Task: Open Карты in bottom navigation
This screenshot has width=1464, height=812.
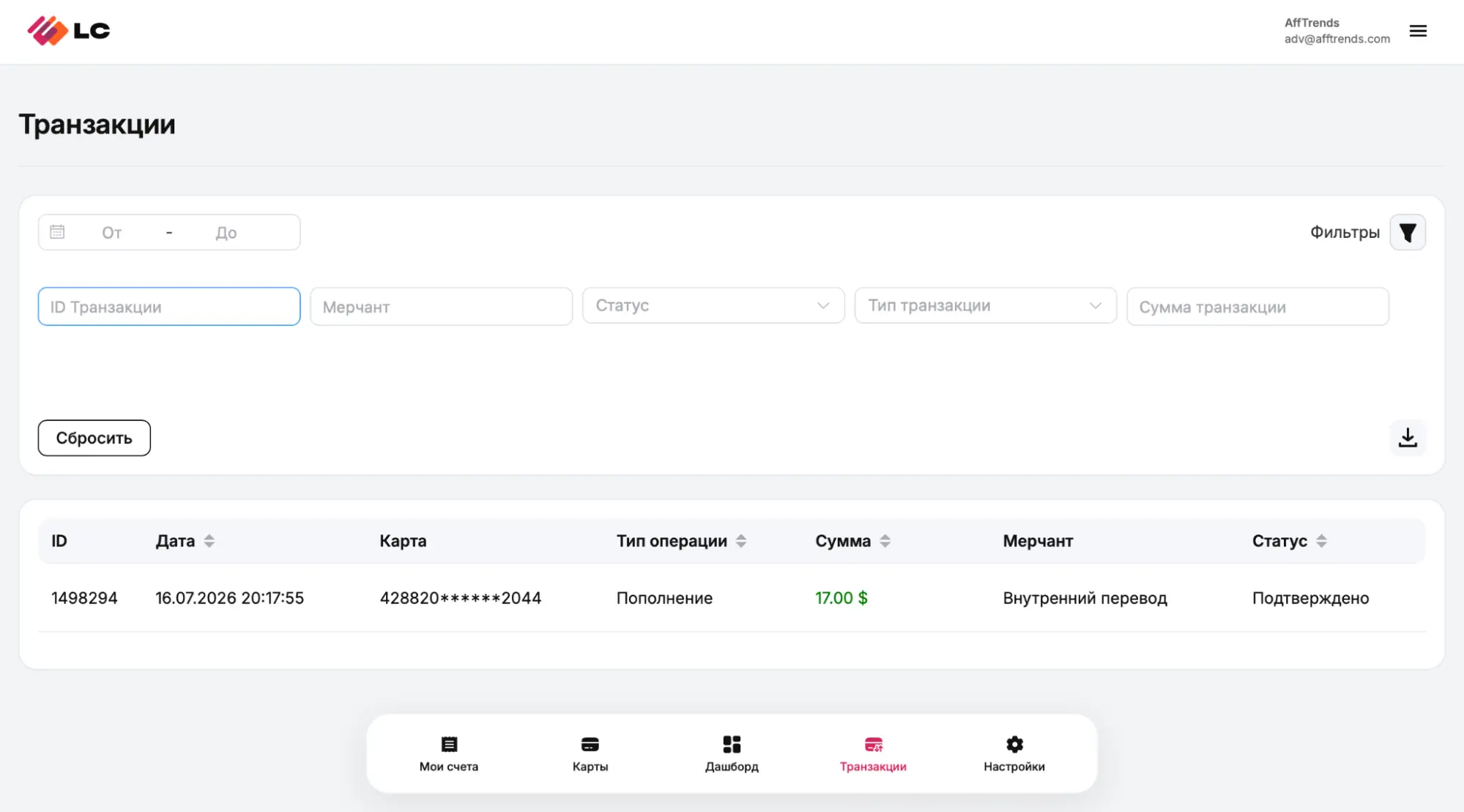Action: click(x=590, y=754)
